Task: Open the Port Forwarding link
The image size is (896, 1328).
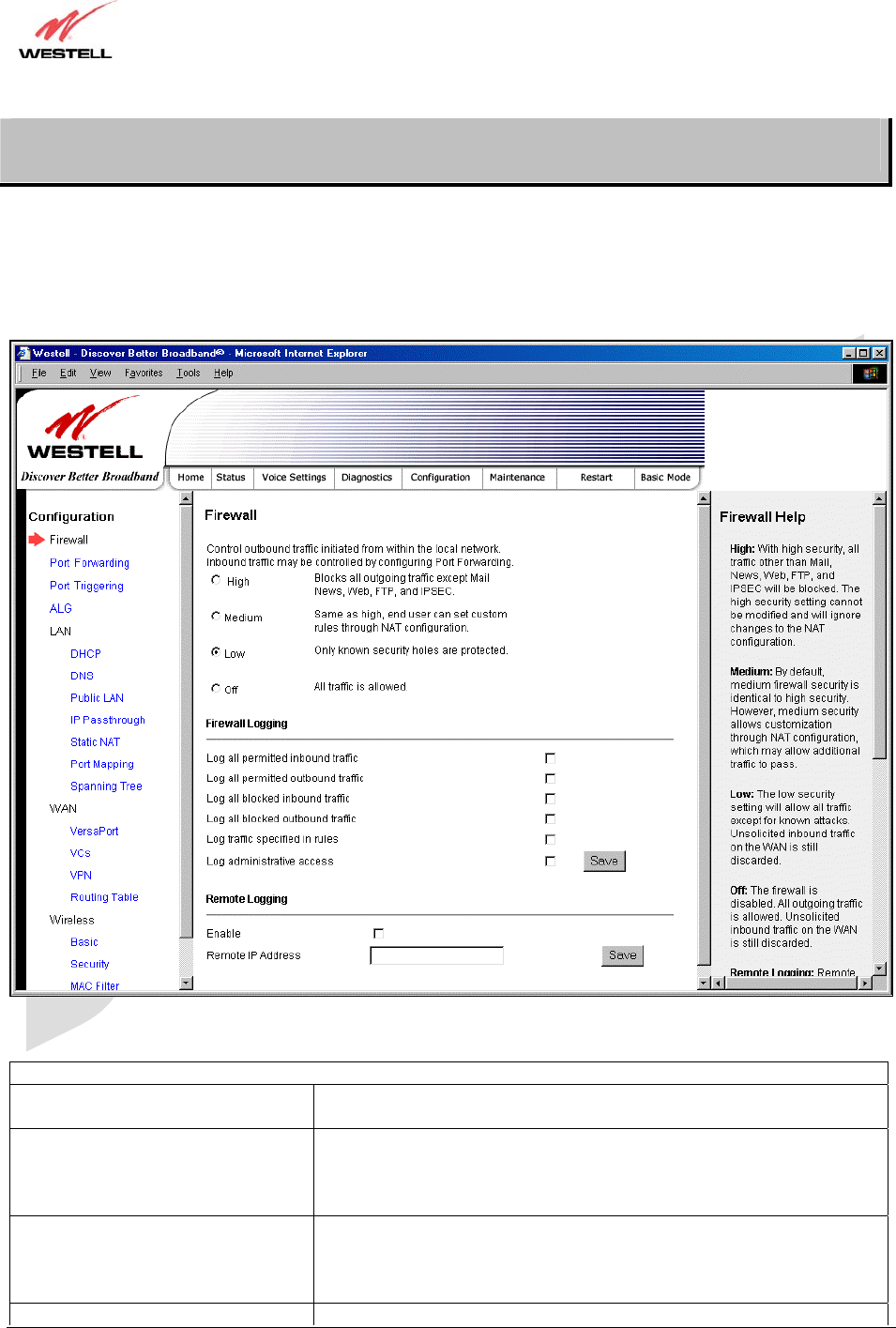Action: pyautogui.click(x=89, y=563)
